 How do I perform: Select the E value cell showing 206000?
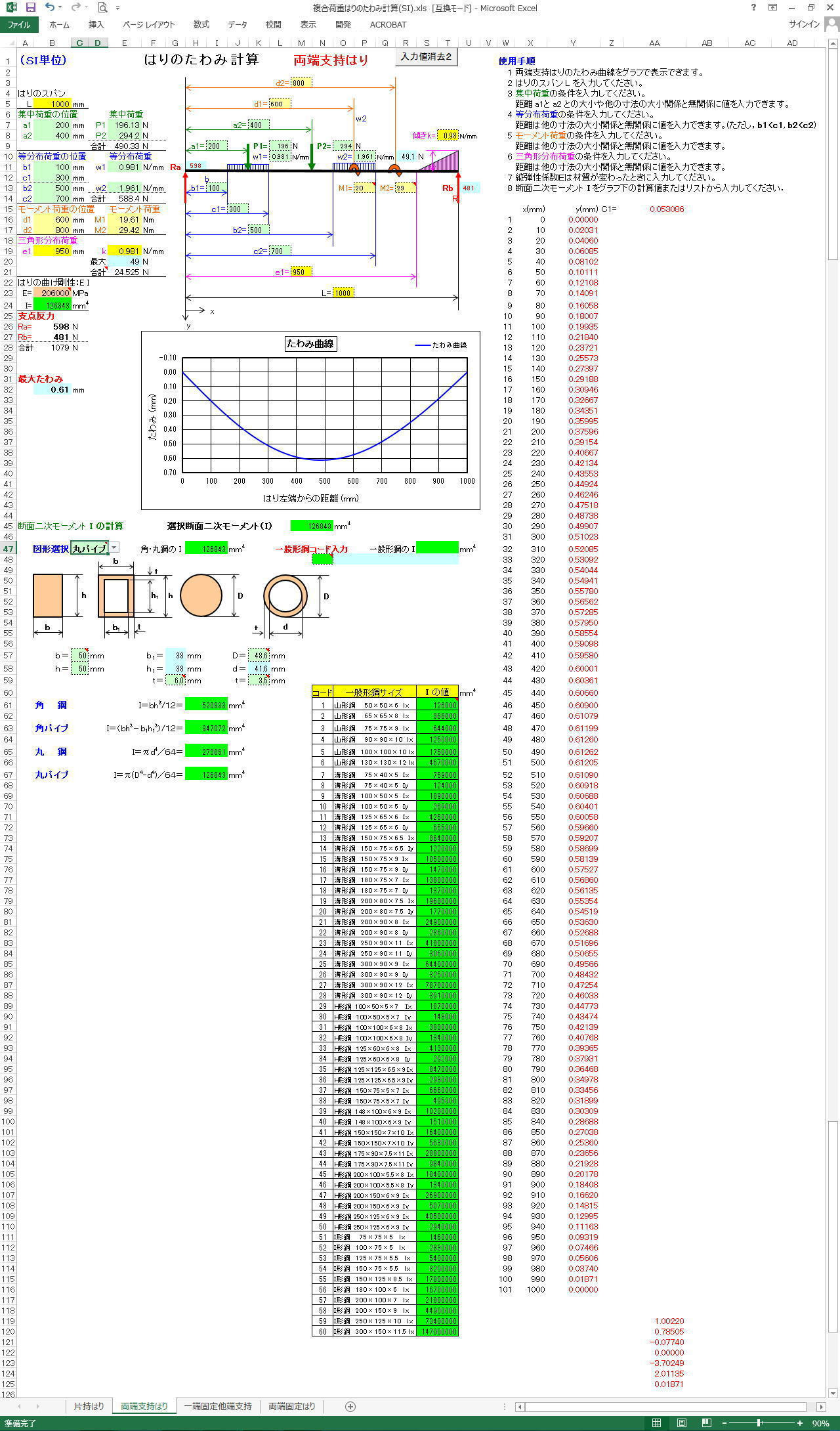(x=52, y=293)
